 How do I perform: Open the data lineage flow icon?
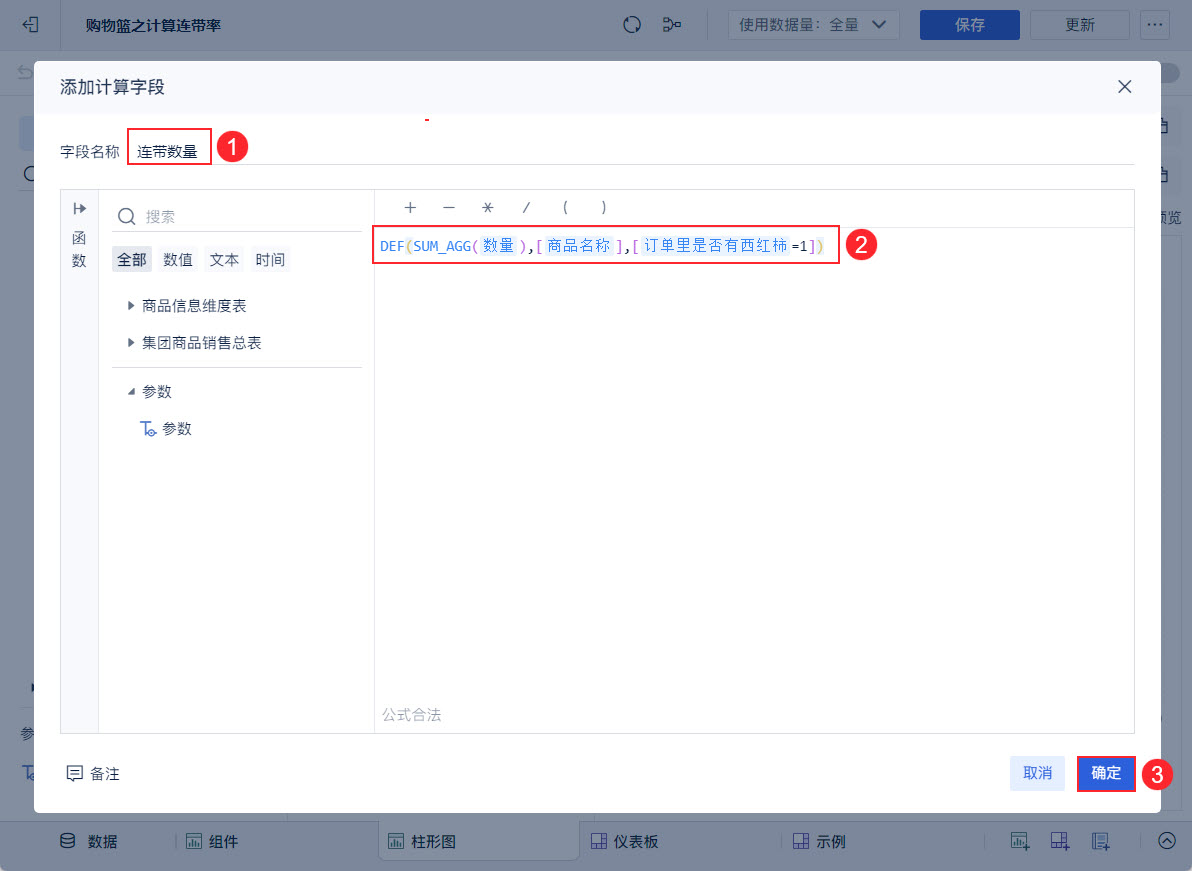click(672, 25)
